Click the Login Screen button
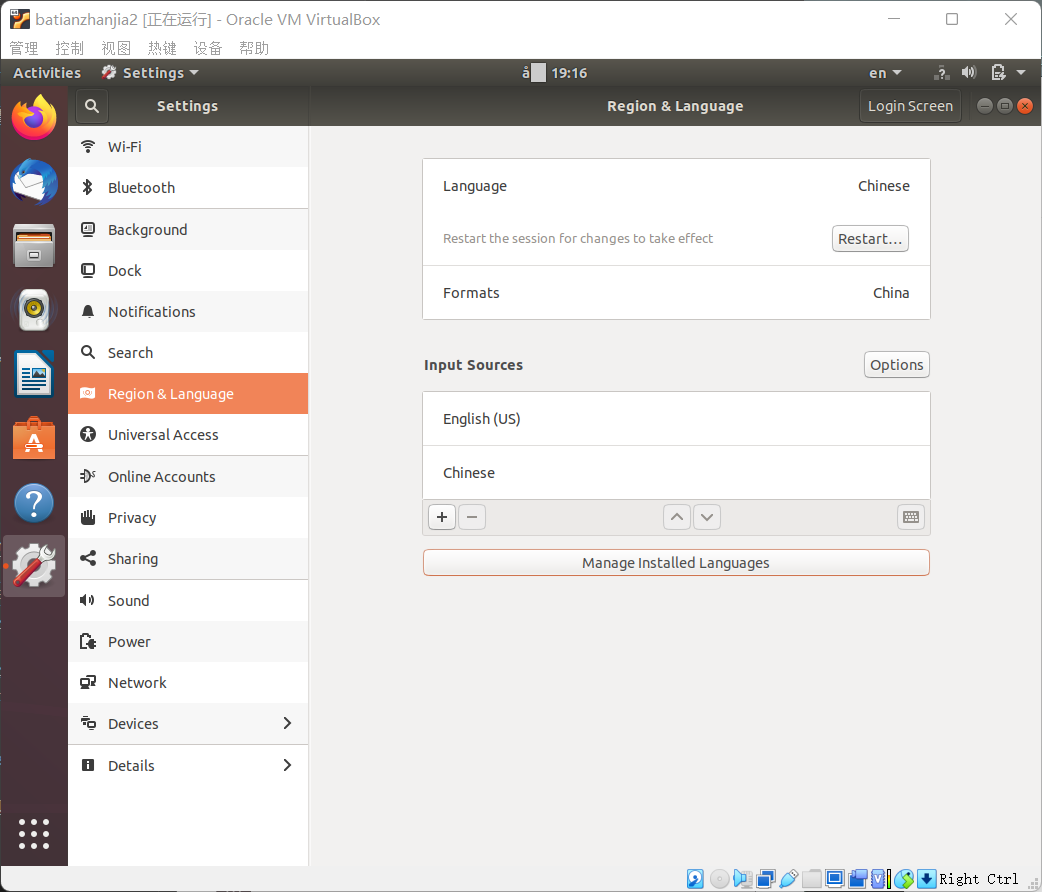1042x892 pixels. (x=910, y=106)
